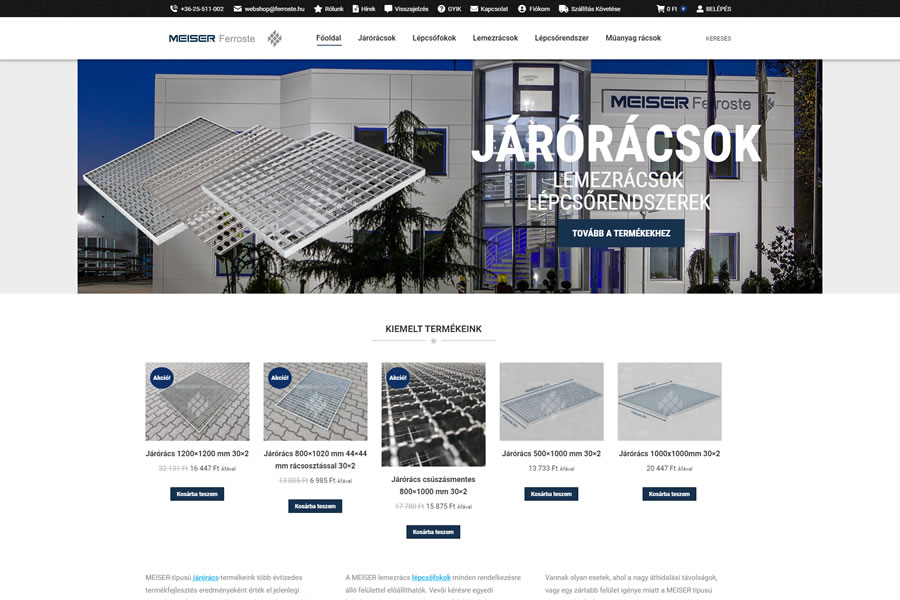
Task: Click the price 13 733 Ft
Action: coord(543,469)
